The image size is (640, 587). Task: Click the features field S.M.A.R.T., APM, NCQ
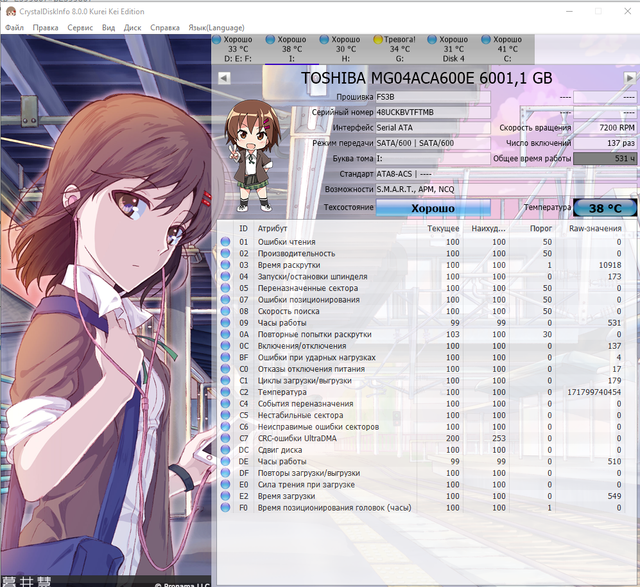tap(505, 189)
